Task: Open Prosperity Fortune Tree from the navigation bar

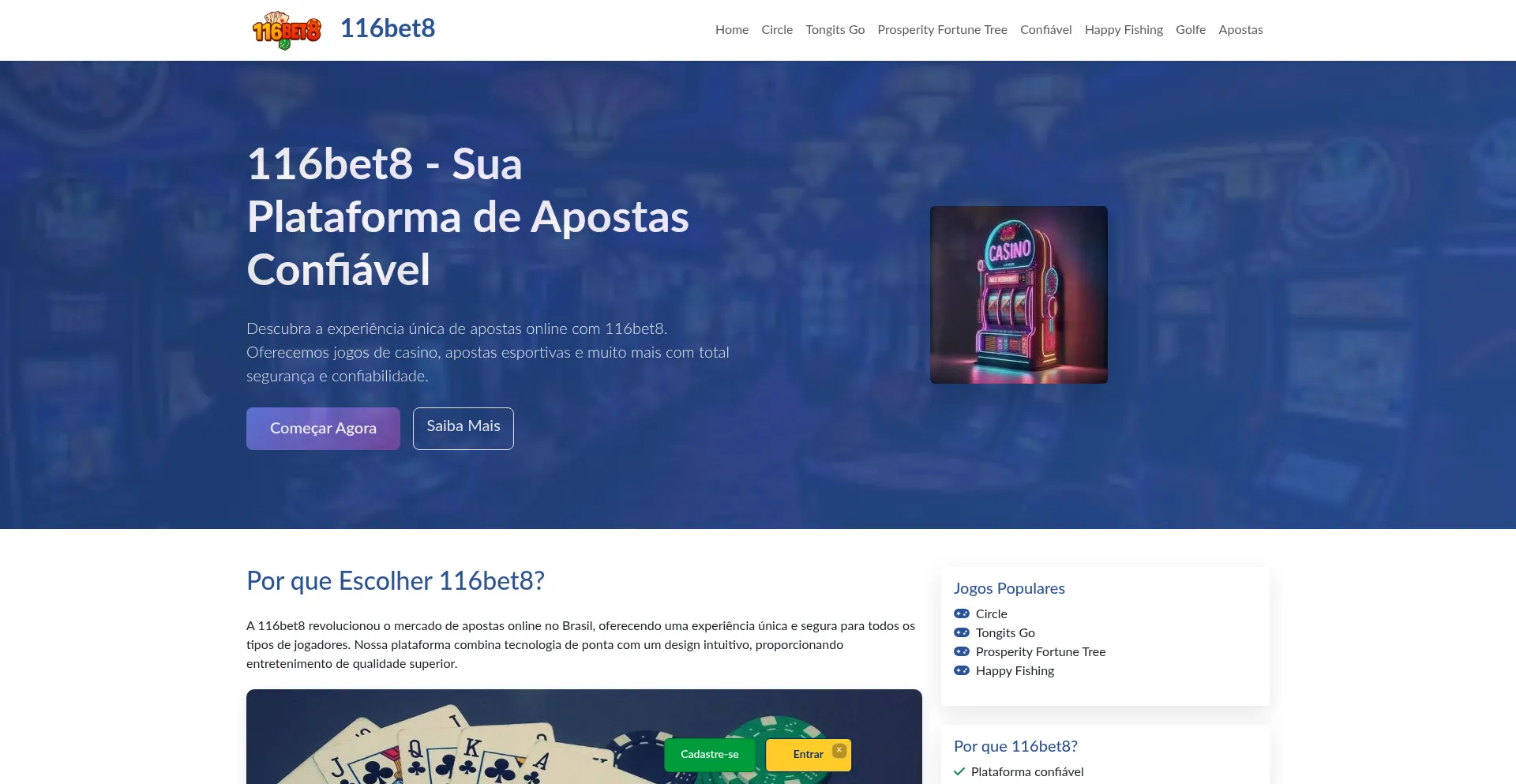Action: [x=942, y=30]
